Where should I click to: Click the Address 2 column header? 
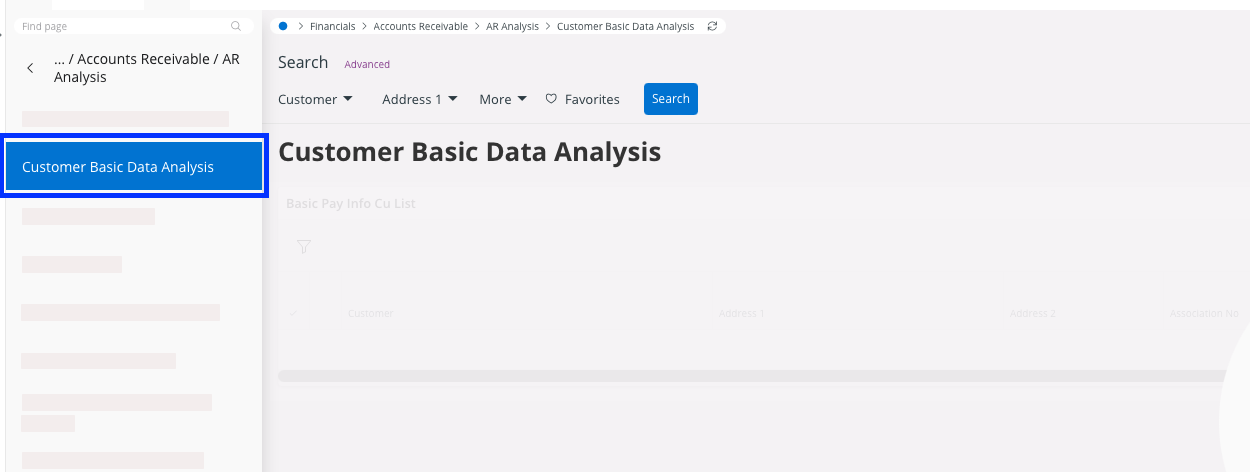point(1032,314)
